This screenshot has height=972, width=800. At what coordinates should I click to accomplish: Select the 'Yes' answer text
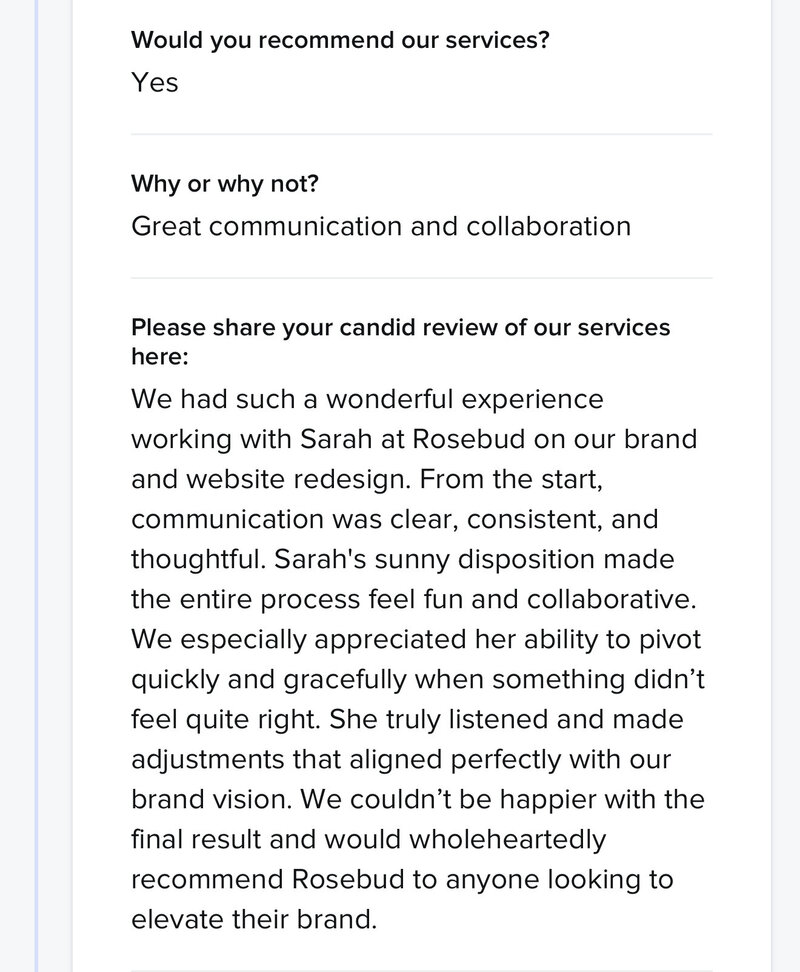[155, 82]
